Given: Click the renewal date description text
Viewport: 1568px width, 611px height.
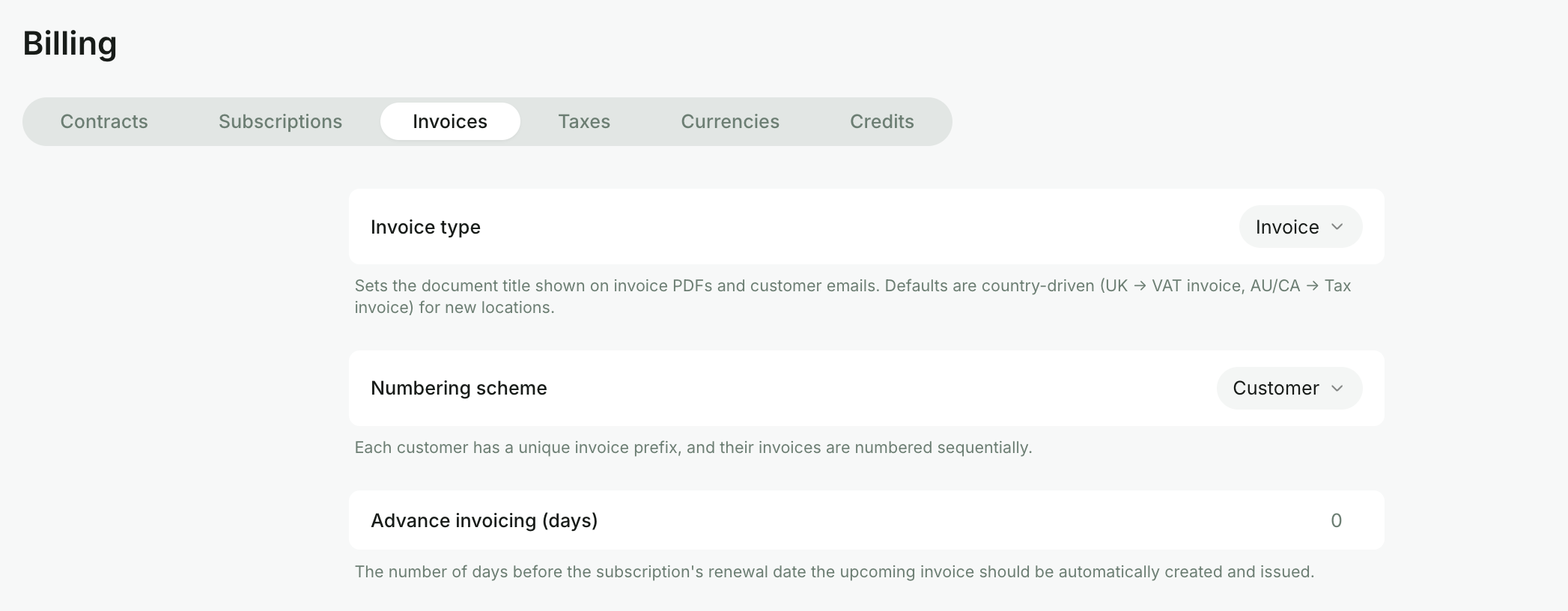Looking at the screenshot, I should [x=834, y=571].
